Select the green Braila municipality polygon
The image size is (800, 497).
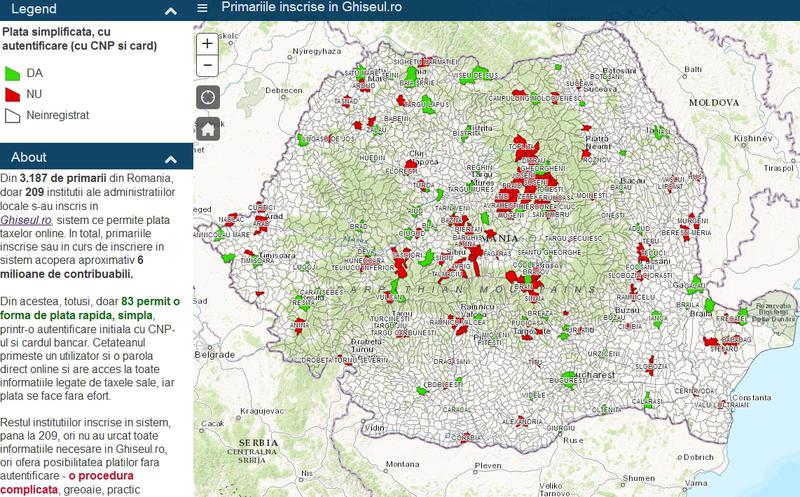[x=711, y=306]
